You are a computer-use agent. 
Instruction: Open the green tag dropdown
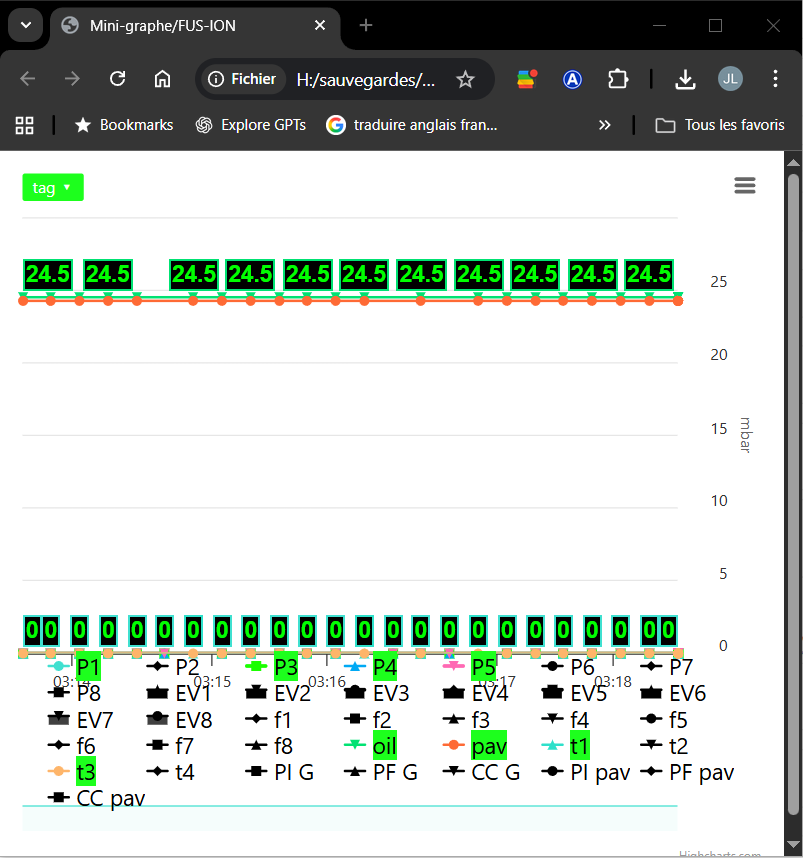tap(53, 188)
